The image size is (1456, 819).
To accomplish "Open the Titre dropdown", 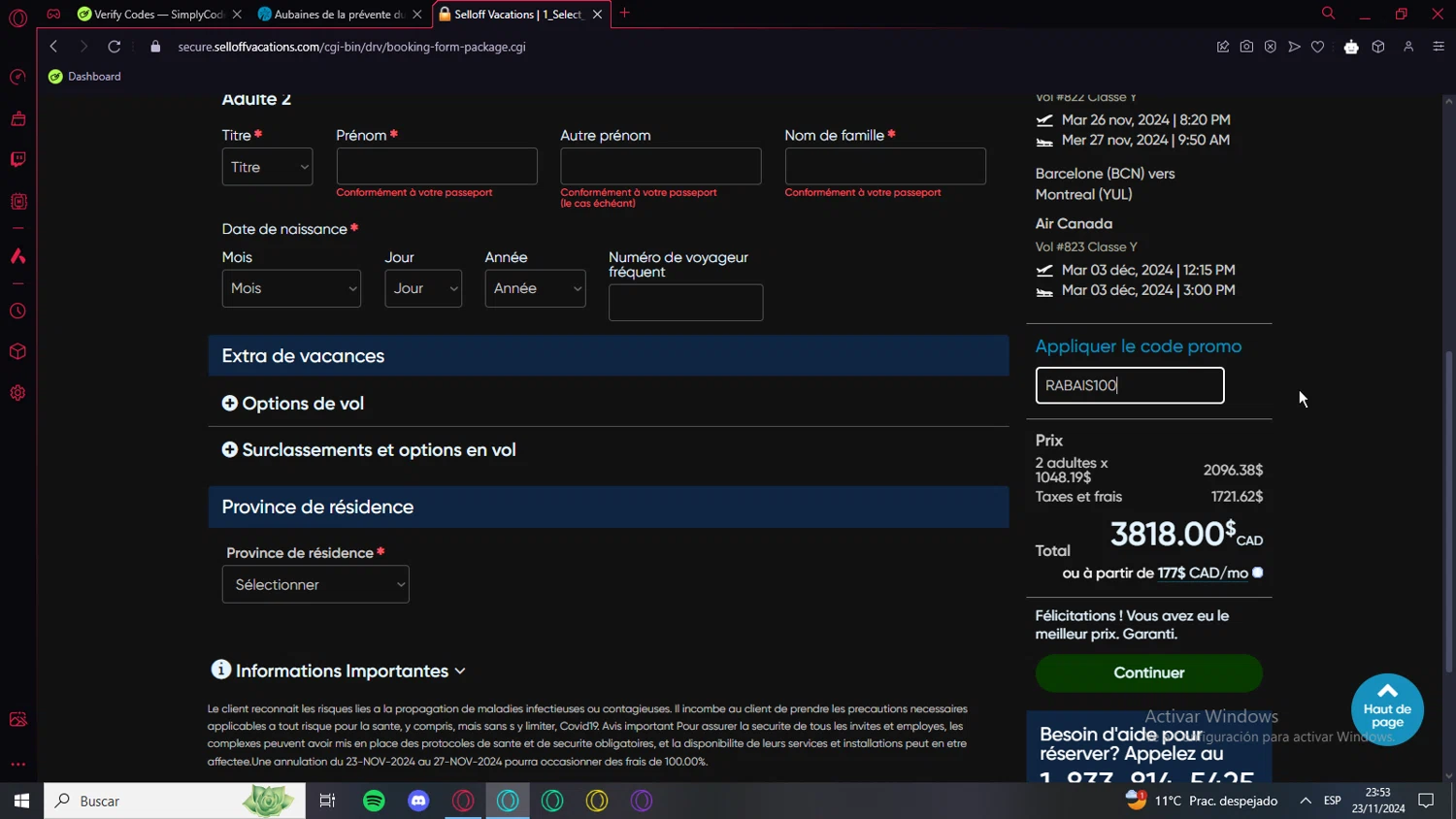I will [267, 167].
